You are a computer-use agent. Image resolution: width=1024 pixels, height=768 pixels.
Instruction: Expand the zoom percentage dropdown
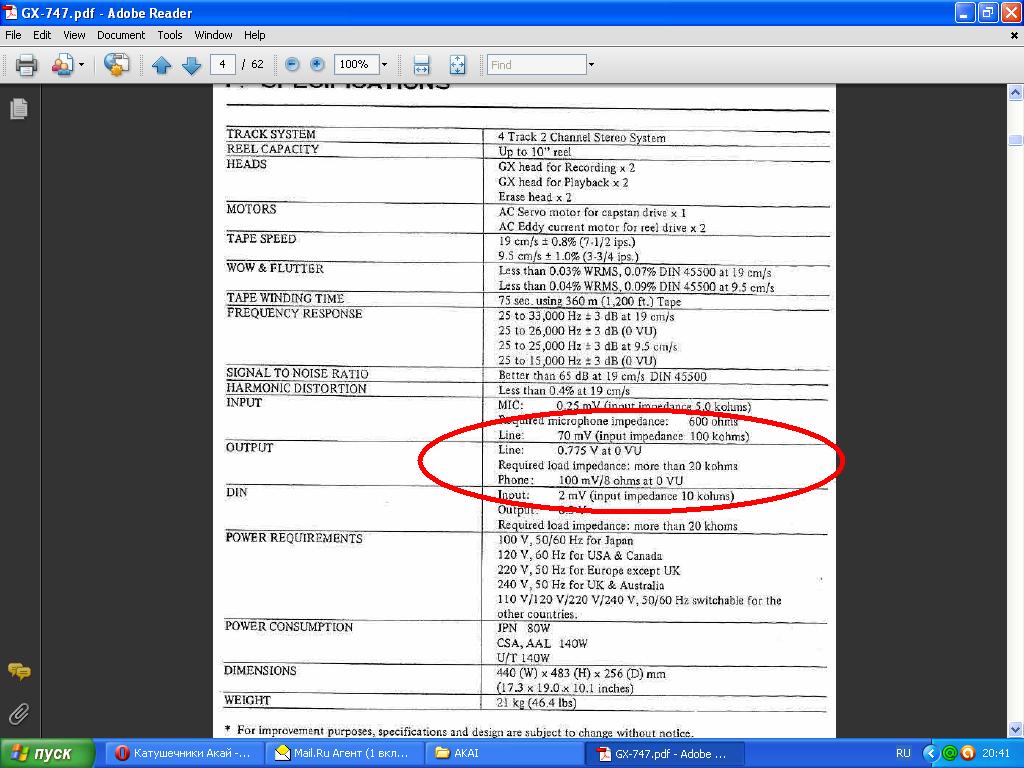click(x=384, y=65)
